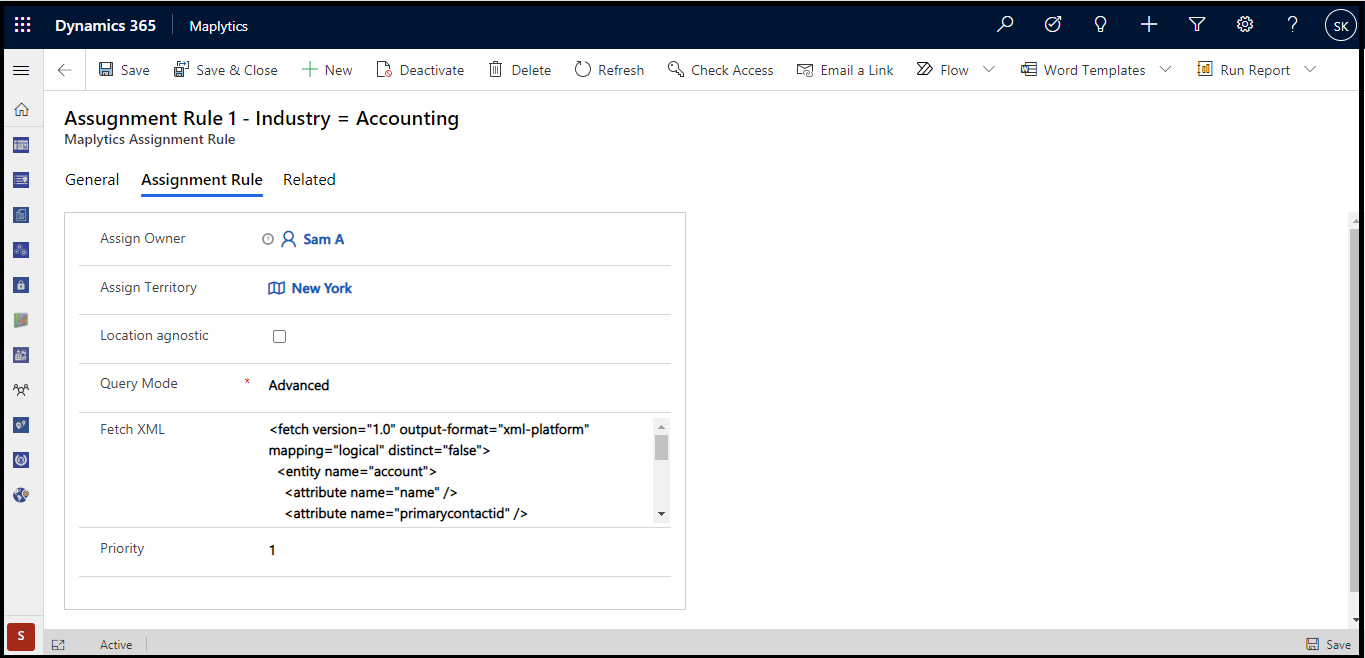The image size is (1365, 658).
Task: Expand the Flow dropdown chevron
Action: coord(989,70)
